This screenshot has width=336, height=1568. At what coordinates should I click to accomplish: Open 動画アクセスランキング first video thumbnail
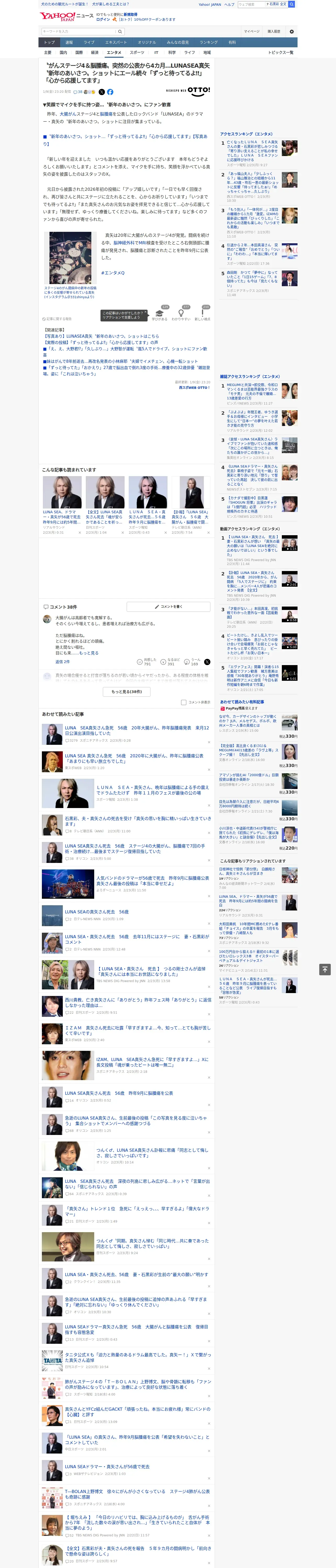click(x=290, y=543)
